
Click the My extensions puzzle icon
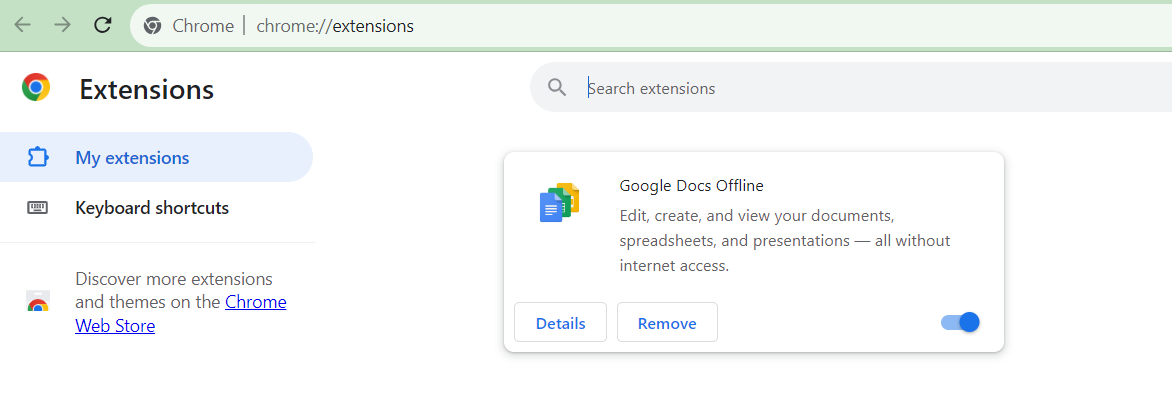coord(37,158)
